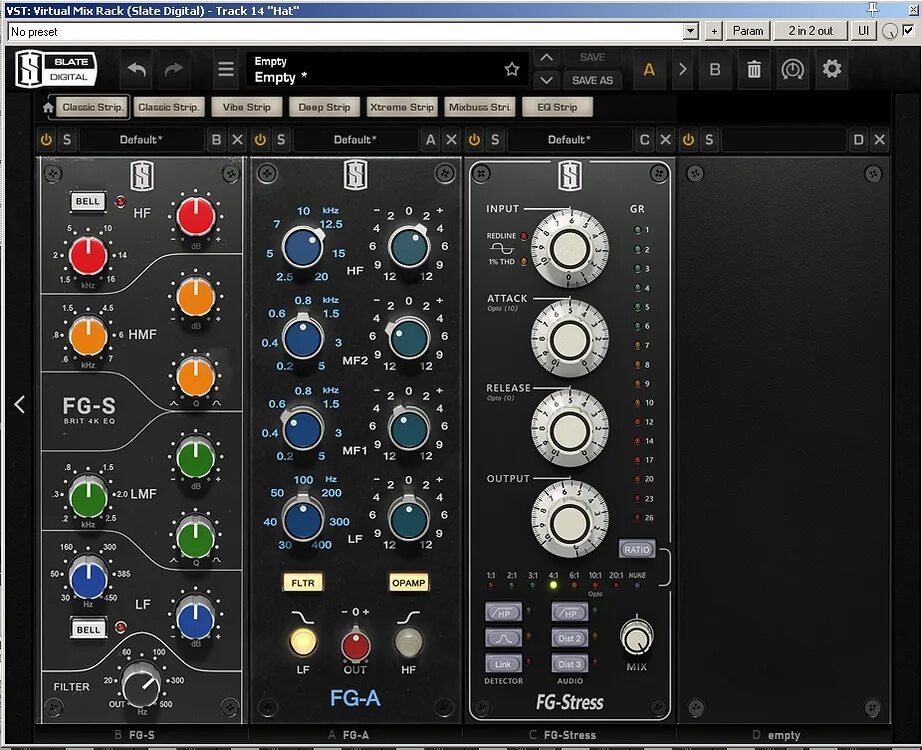Click red OUT trim knob on FG-A
The height and width of the screenshot is (750, 922).
[x=355, y=645]
